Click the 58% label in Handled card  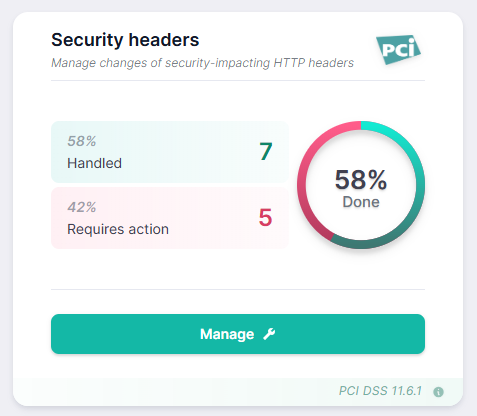82,141
